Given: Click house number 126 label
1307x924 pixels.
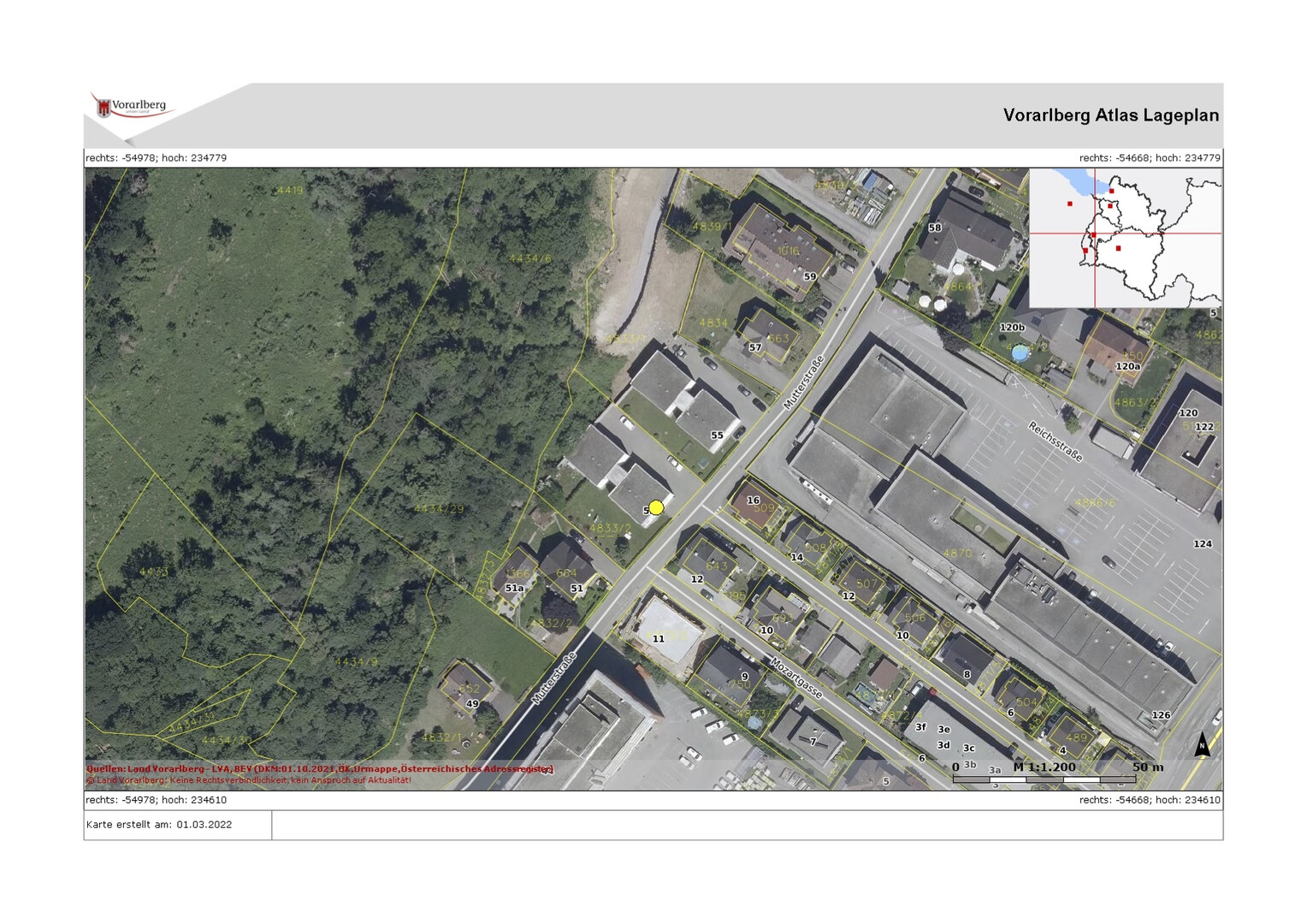Looking at the screenshot, I should 1161,715.
